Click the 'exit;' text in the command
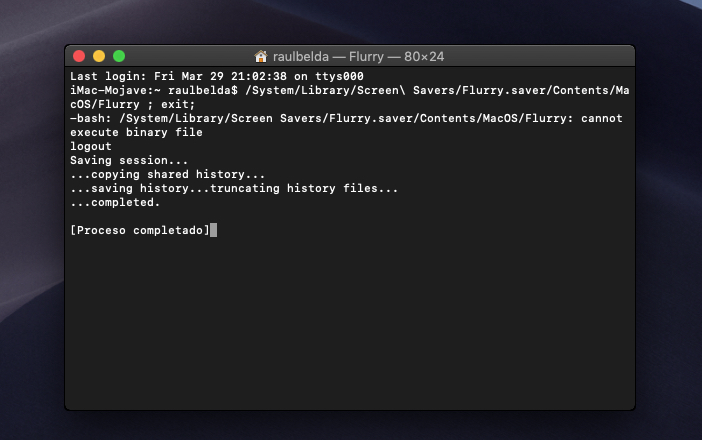 178,104
